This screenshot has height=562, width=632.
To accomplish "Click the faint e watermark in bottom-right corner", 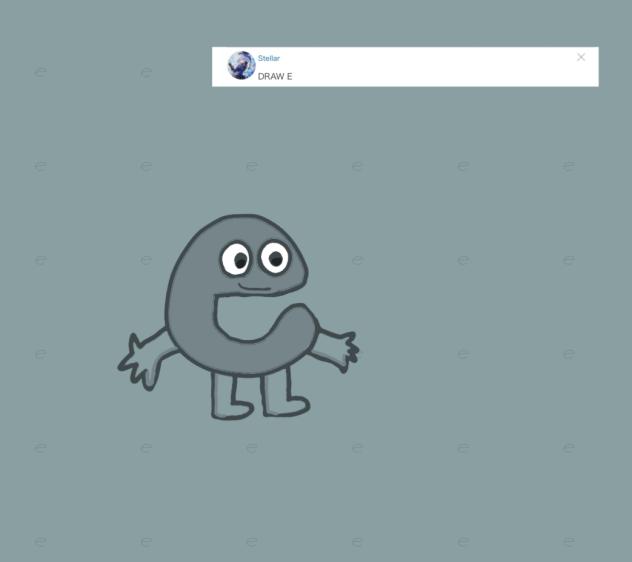I will (568, 542).
